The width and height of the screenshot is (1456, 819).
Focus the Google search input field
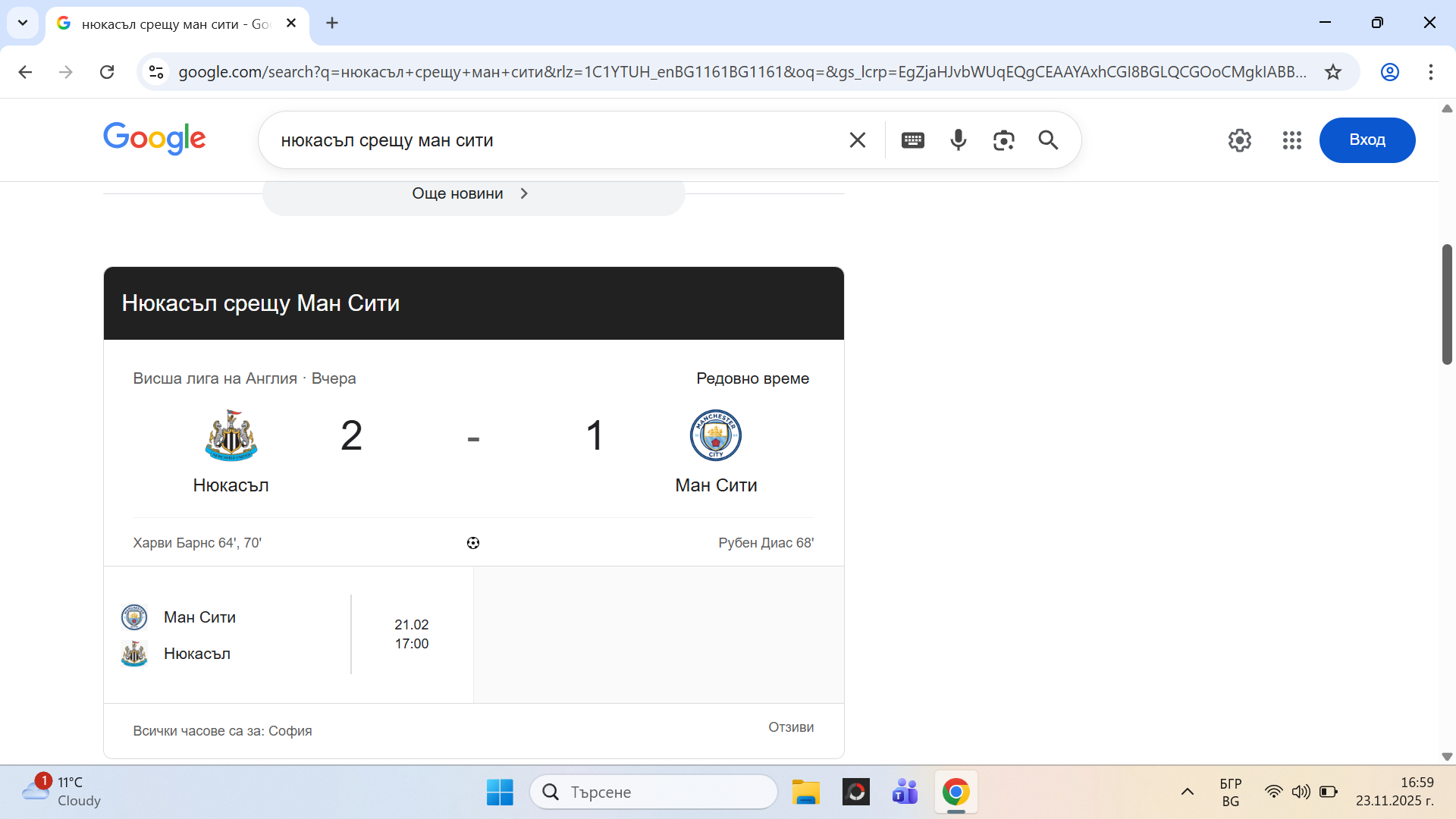click(554, 140)
